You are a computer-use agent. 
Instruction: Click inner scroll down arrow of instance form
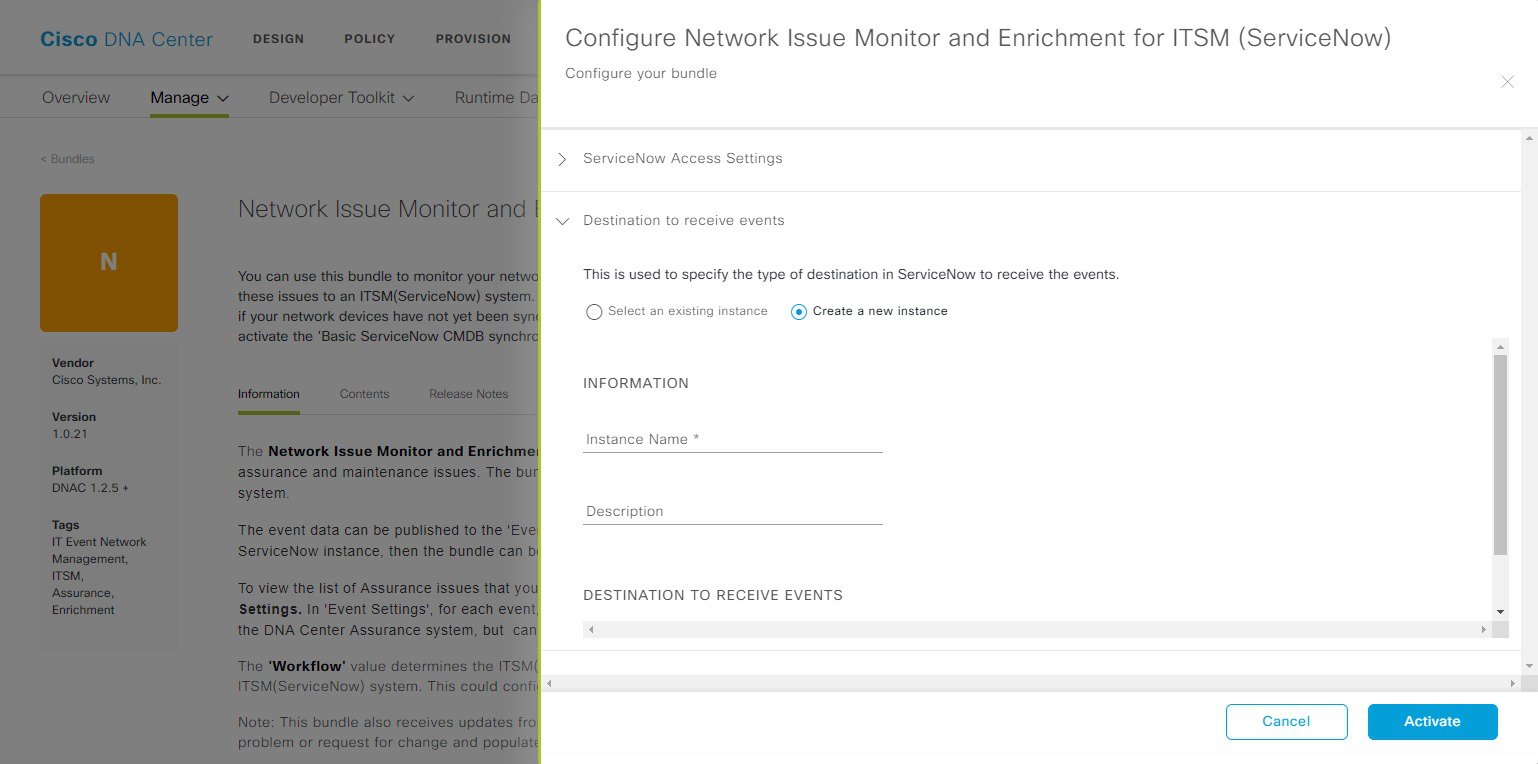[x=1500, y=611]
